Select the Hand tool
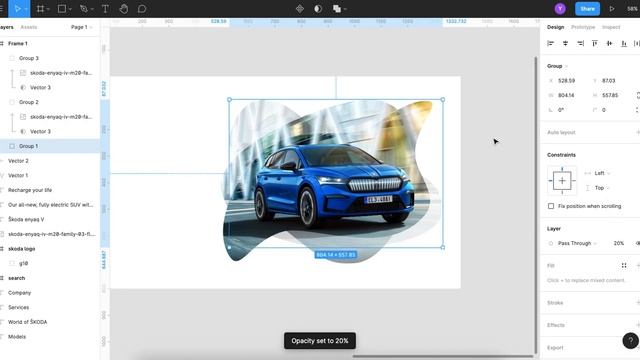 tap(124, 9)
